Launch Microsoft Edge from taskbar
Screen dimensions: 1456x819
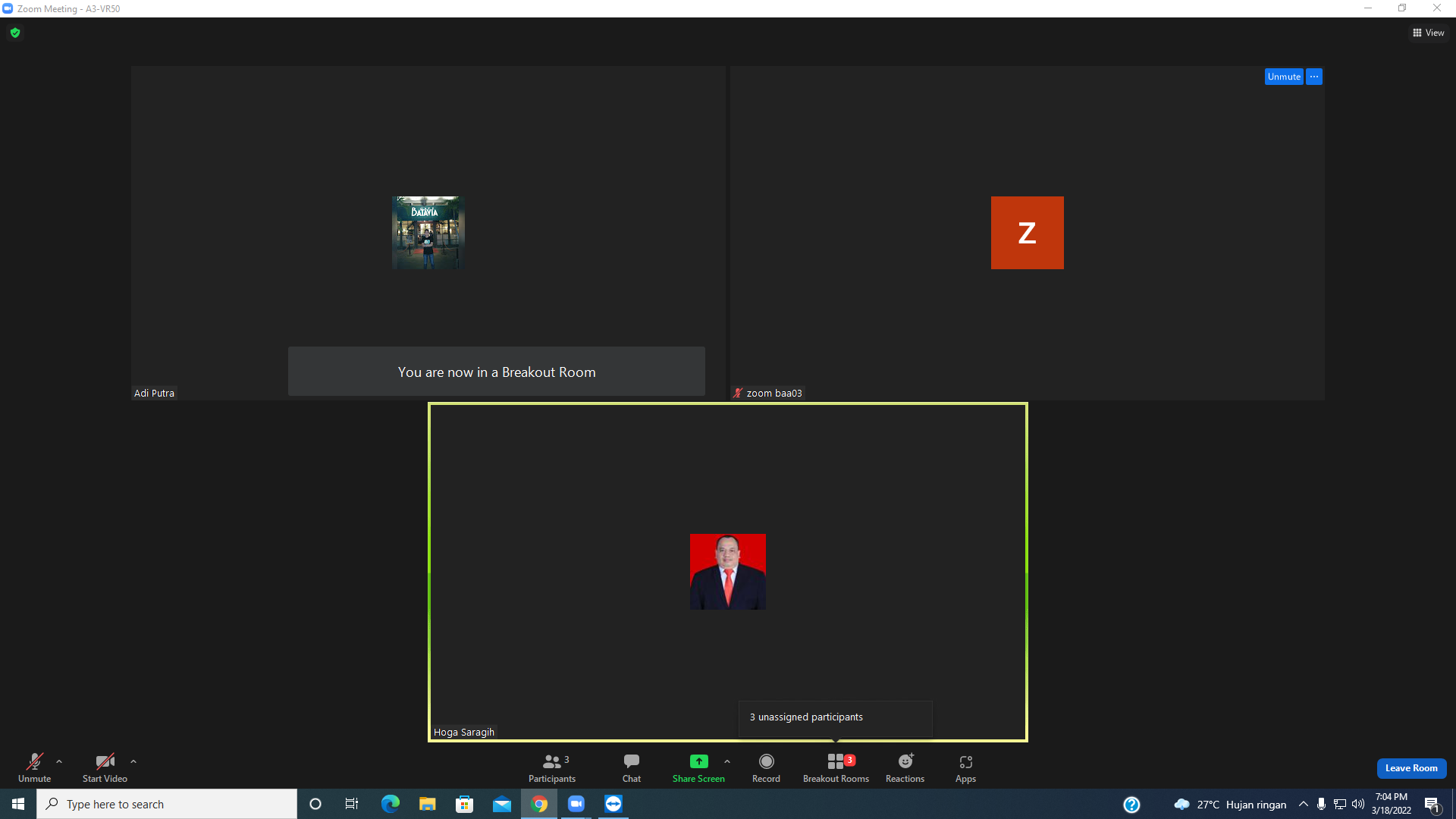coord(390,804)
